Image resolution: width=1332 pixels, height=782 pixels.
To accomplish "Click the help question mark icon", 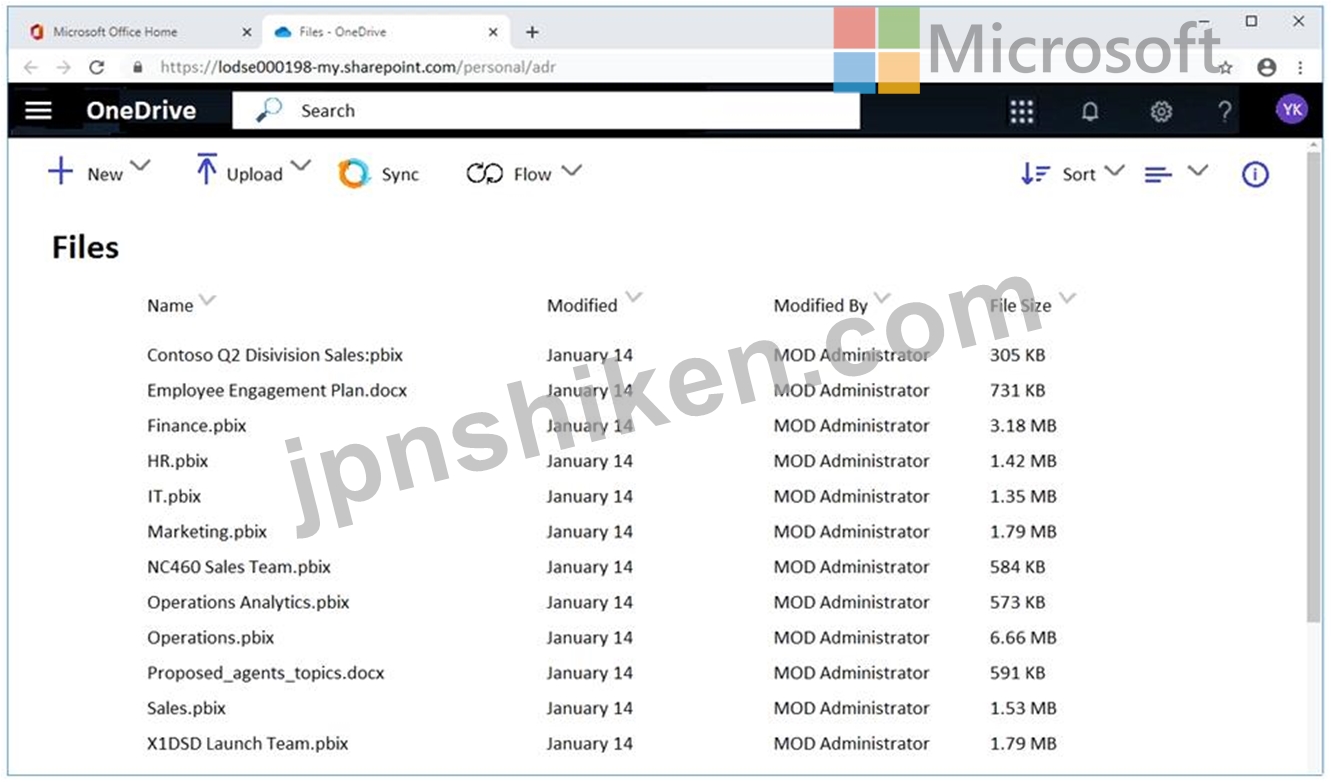I will pyautogui.click(x=1225, y=111).
